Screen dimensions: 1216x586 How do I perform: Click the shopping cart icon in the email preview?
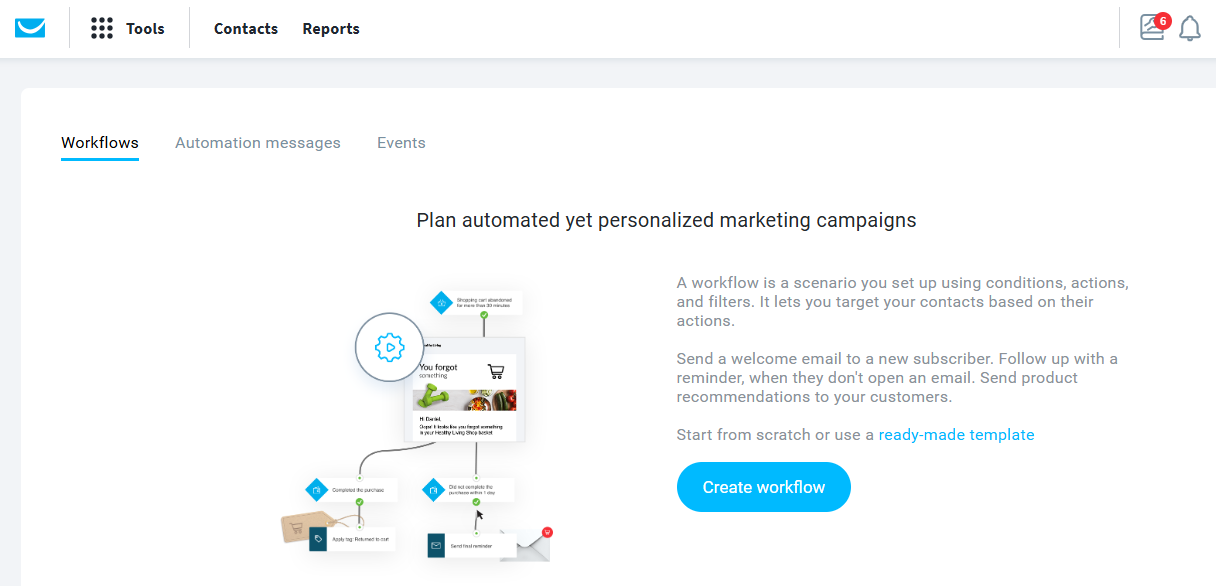tap(497, 370)
